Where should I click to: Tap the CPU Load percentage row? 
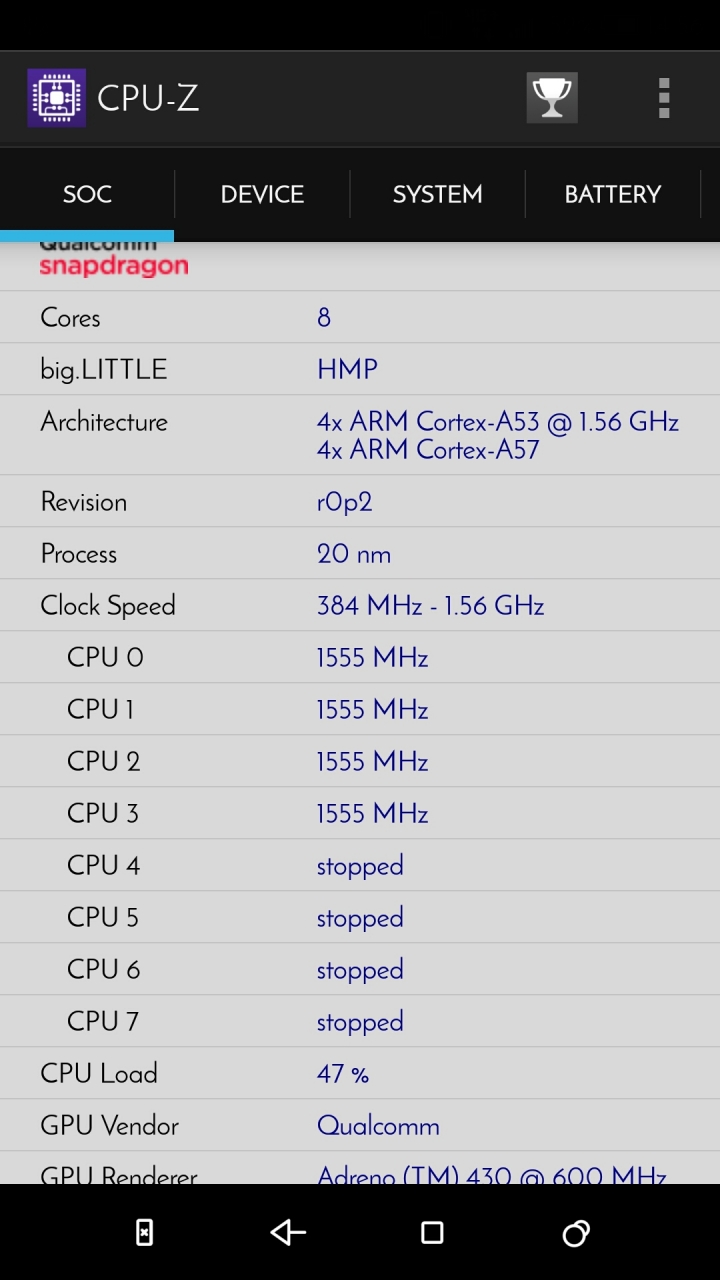pyautogui.click(x=360, y=1073)
